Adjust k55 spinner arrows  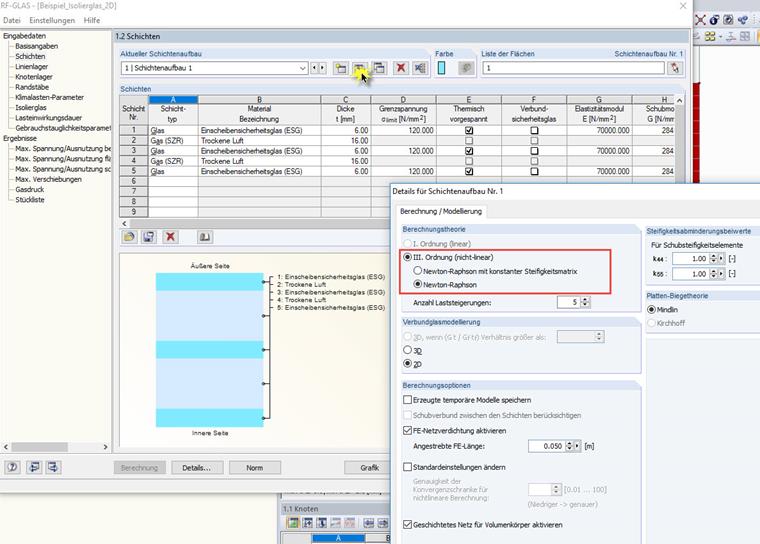click(x=713, y=274)
